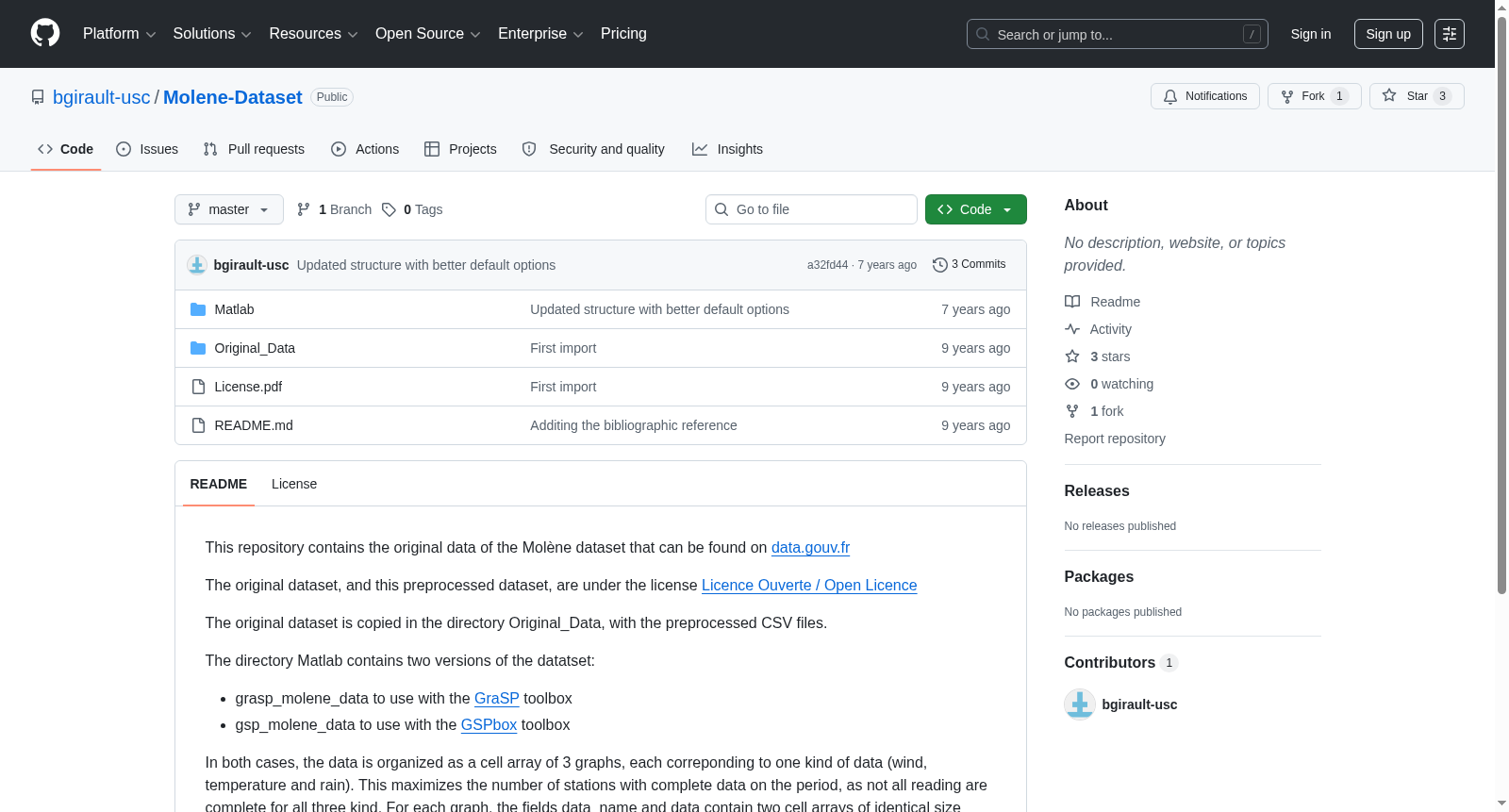Open the Molene-Dataset repository link
The height and width of the screenshot is (812, 1509).
click(233, 97)
